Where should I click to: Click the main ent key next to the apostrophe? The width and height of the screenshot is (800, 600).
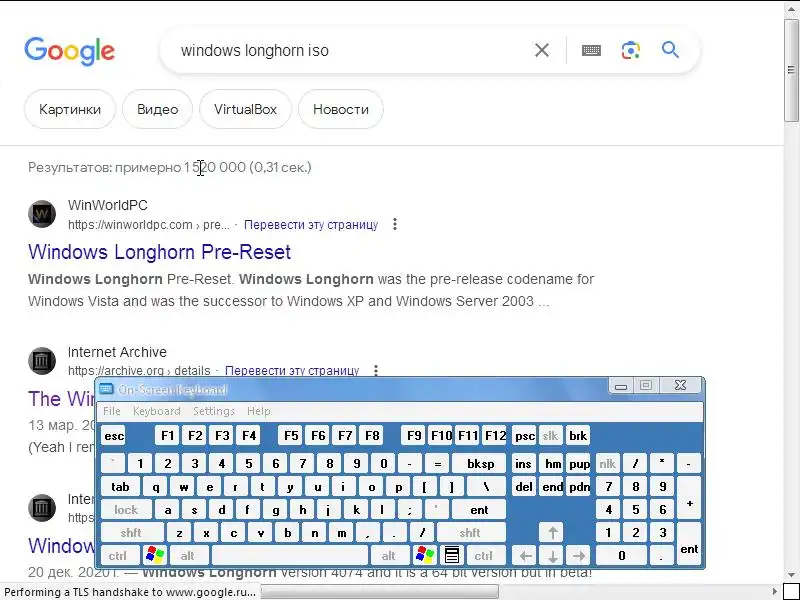[x=479, y=509]
